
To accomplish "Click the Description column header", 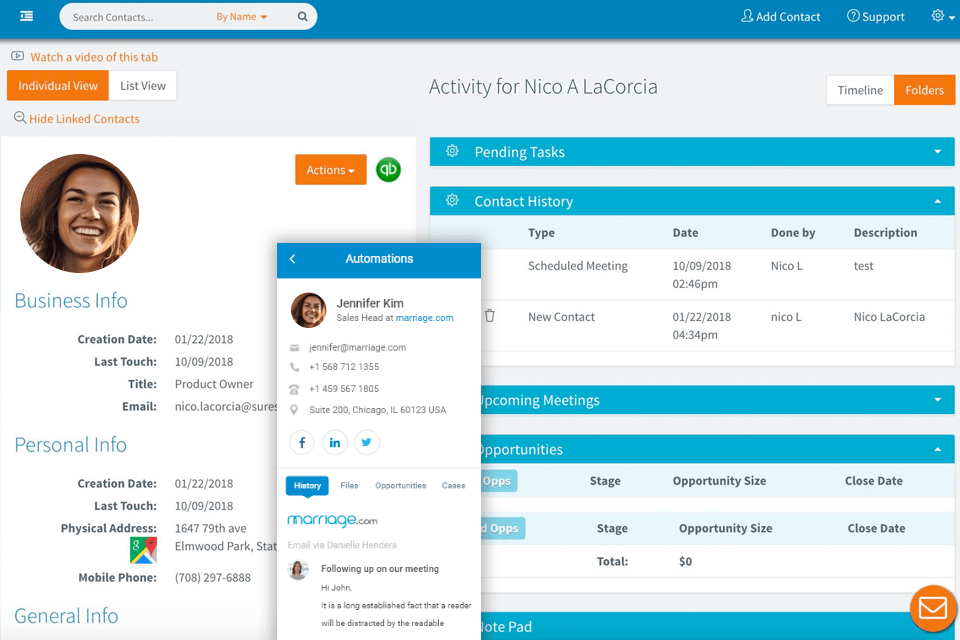I will click(x=885, y=233).
